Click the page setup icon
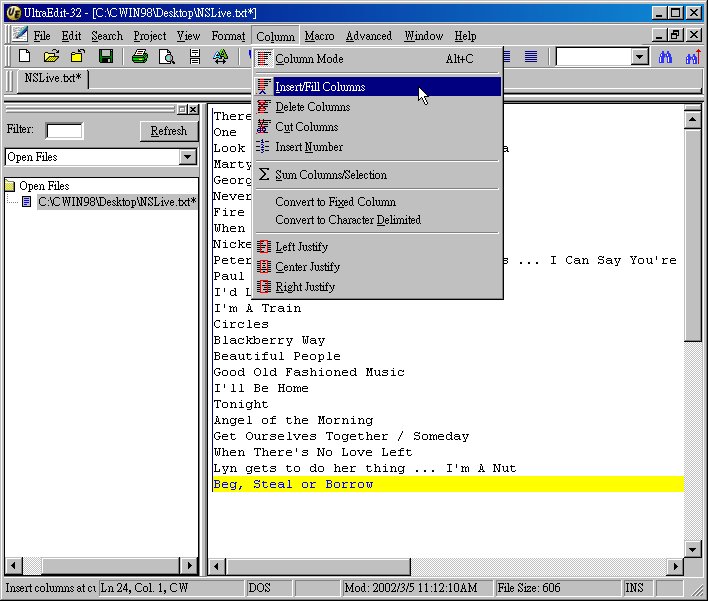 (195, 57)
